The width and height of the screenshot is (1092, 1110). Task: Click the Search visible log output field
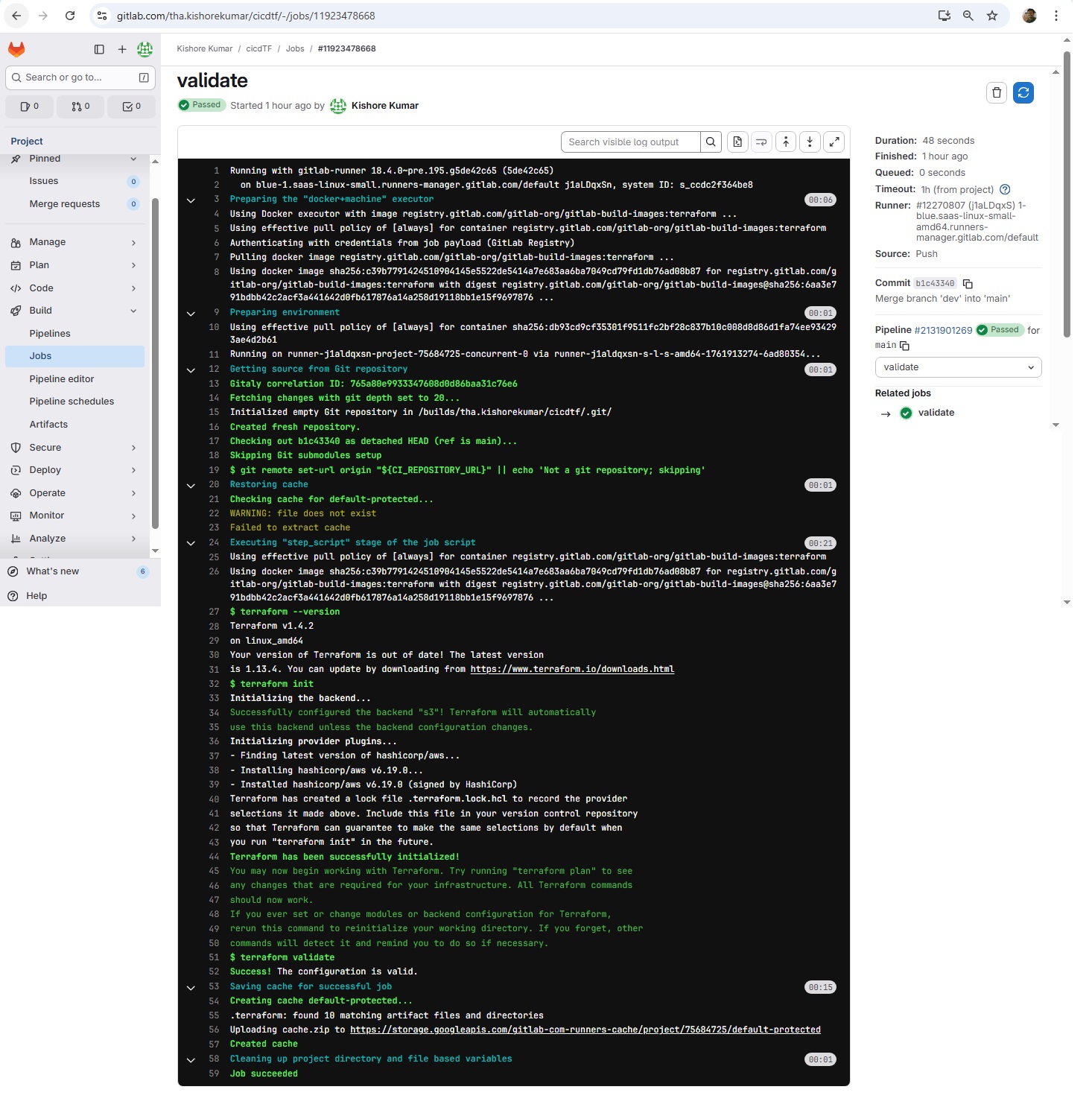point(630,142)
